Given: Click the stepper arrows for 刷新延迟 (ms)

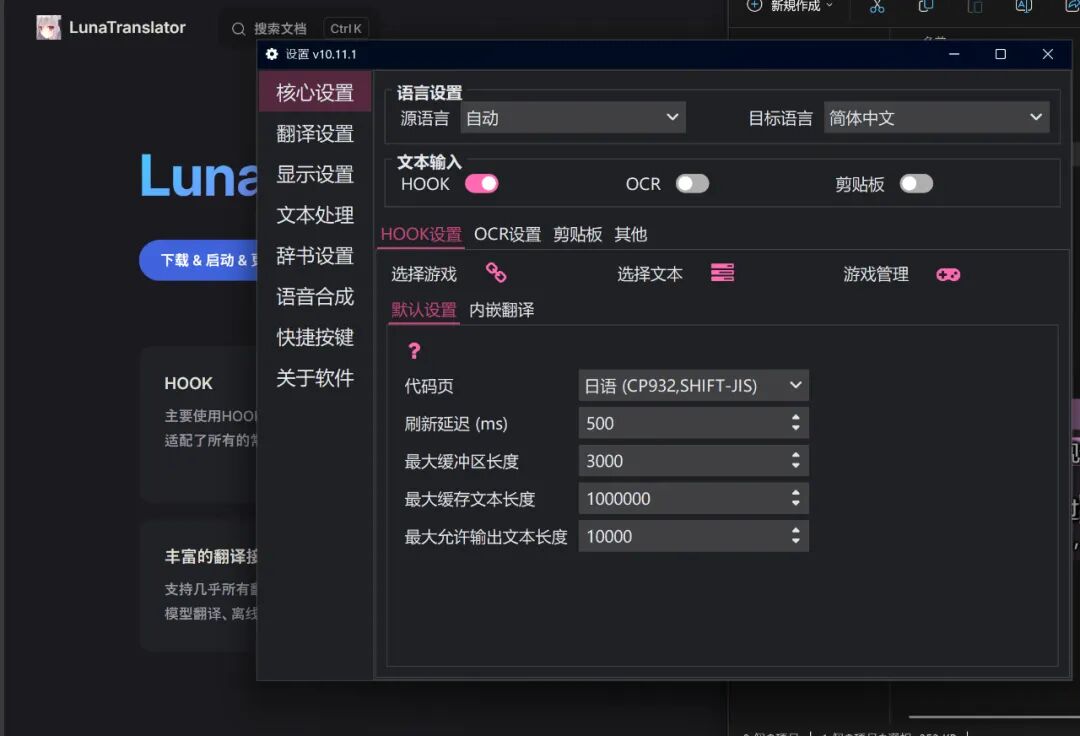Looking at the screenshot, I should click(796, 423).
